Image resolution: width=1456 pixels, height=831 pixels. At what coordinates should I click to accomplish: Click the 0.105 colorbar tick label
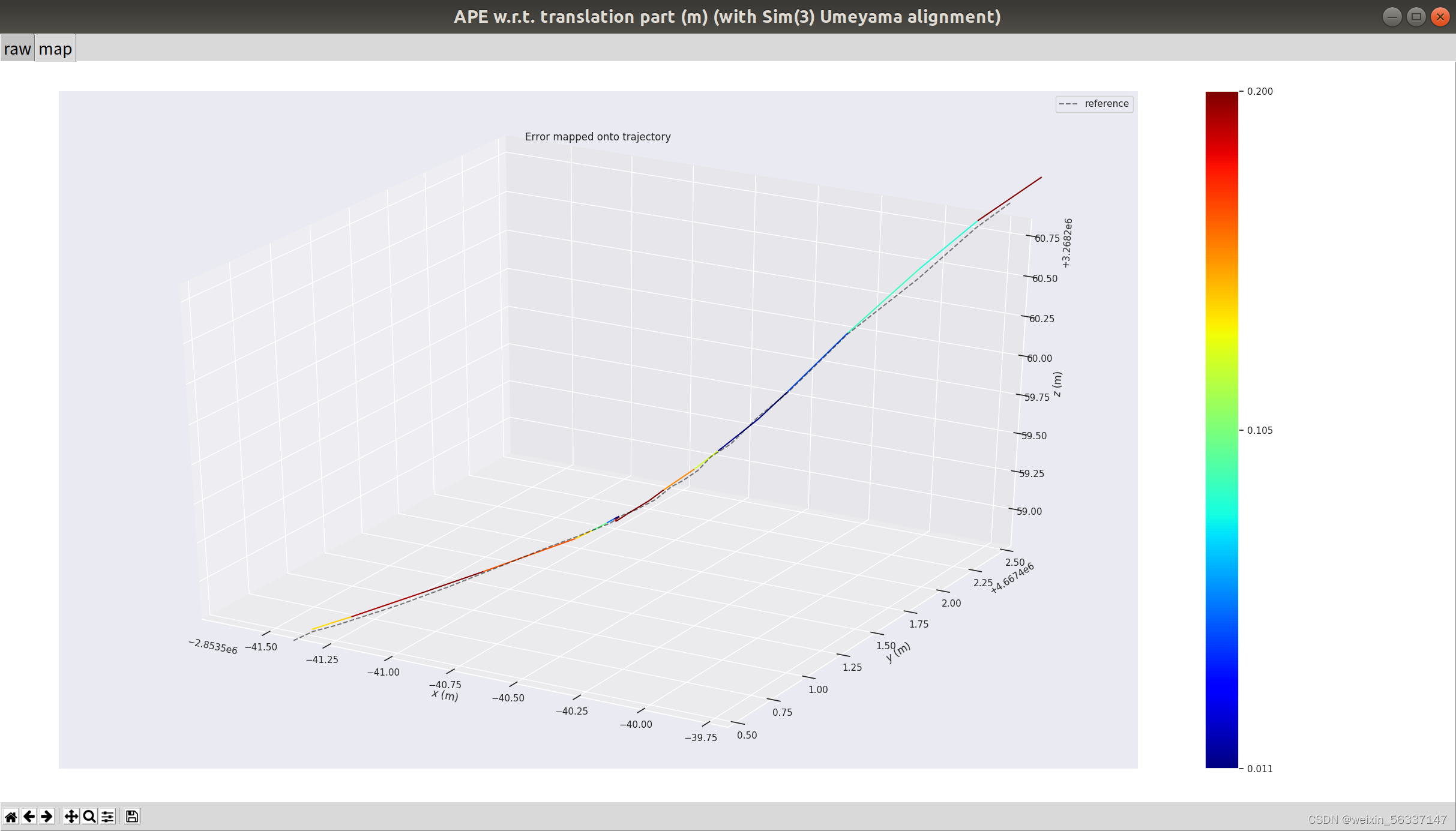coord(1259,430)
